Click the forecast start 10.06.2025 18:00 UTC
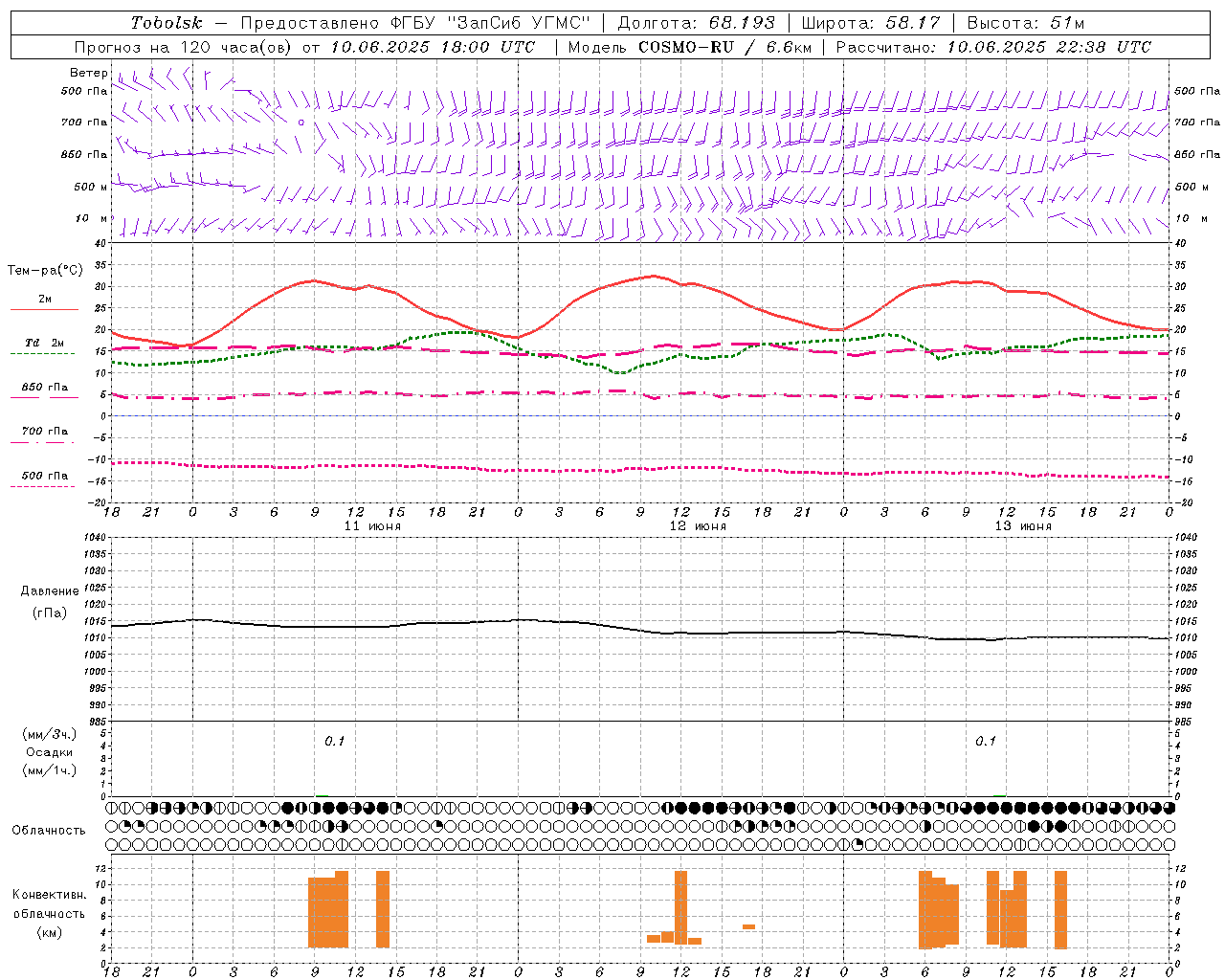This screenshot has width=1225, height=980. coord(433,47)
